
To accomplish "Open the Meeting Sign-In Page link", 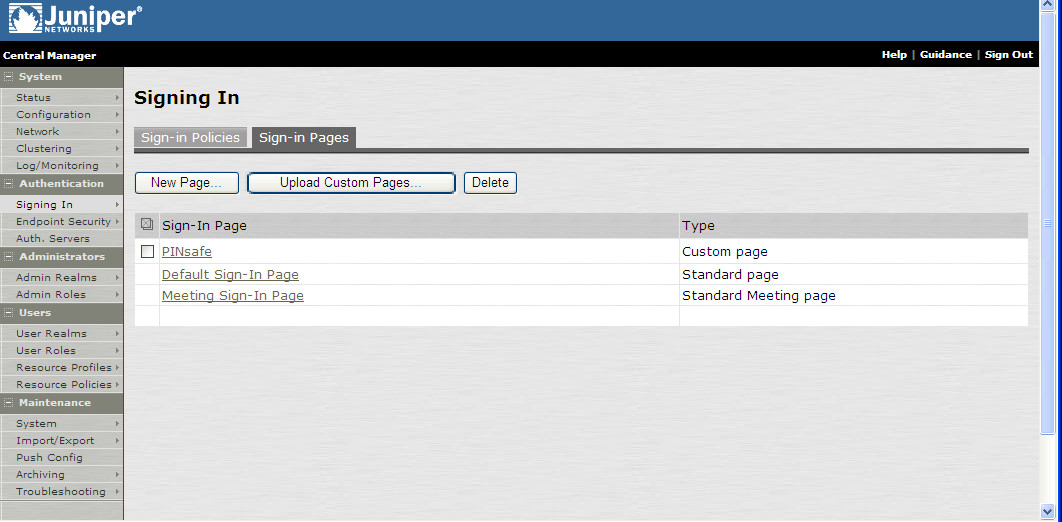I will tap(232, 296).
